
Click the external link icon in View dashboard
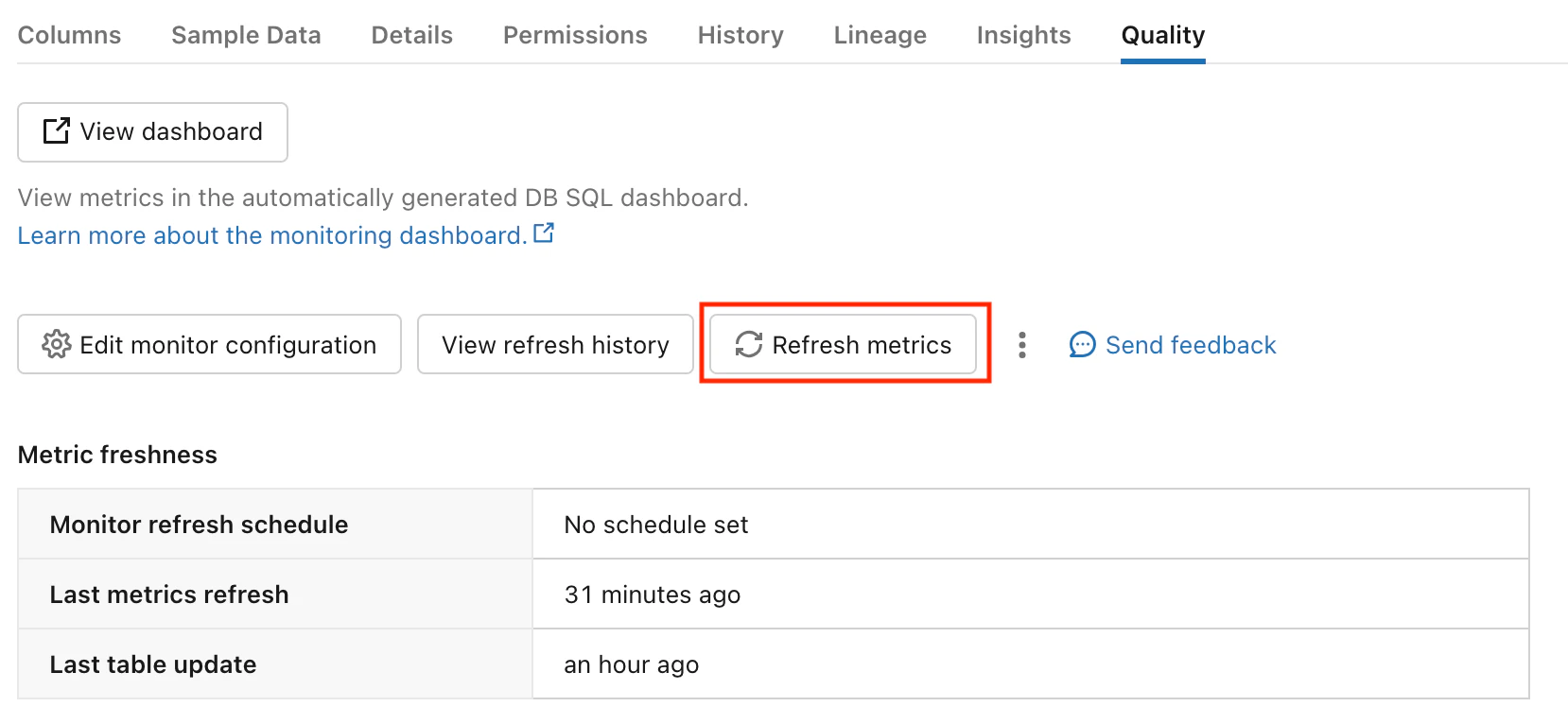pos(57,130)
